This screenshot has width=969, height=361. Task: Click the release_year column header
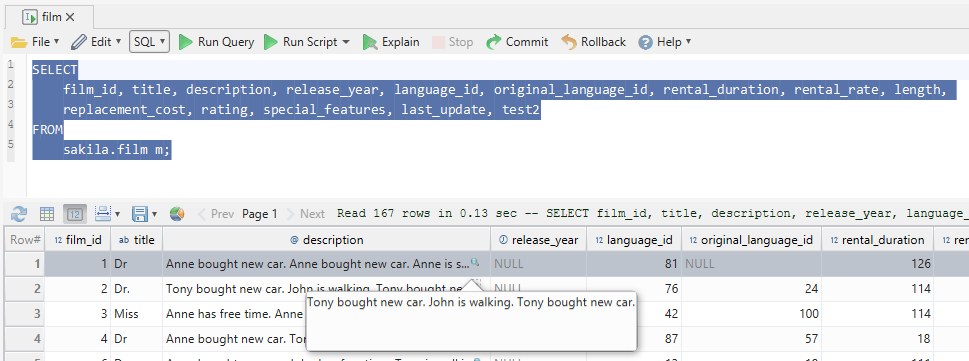point(539,240)
